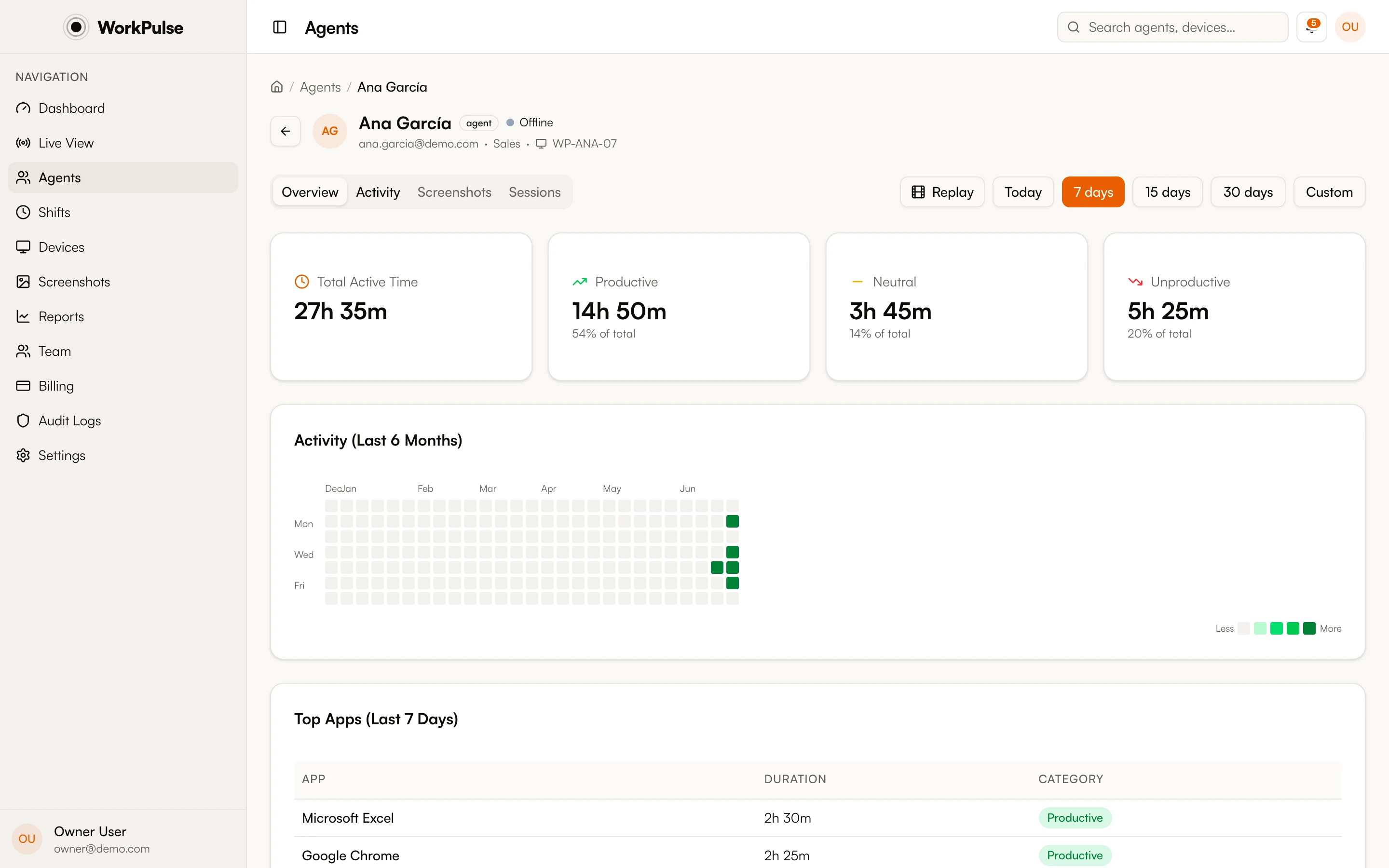
Task: Click Google Chrome's Productive badge
Action: 1075,855
